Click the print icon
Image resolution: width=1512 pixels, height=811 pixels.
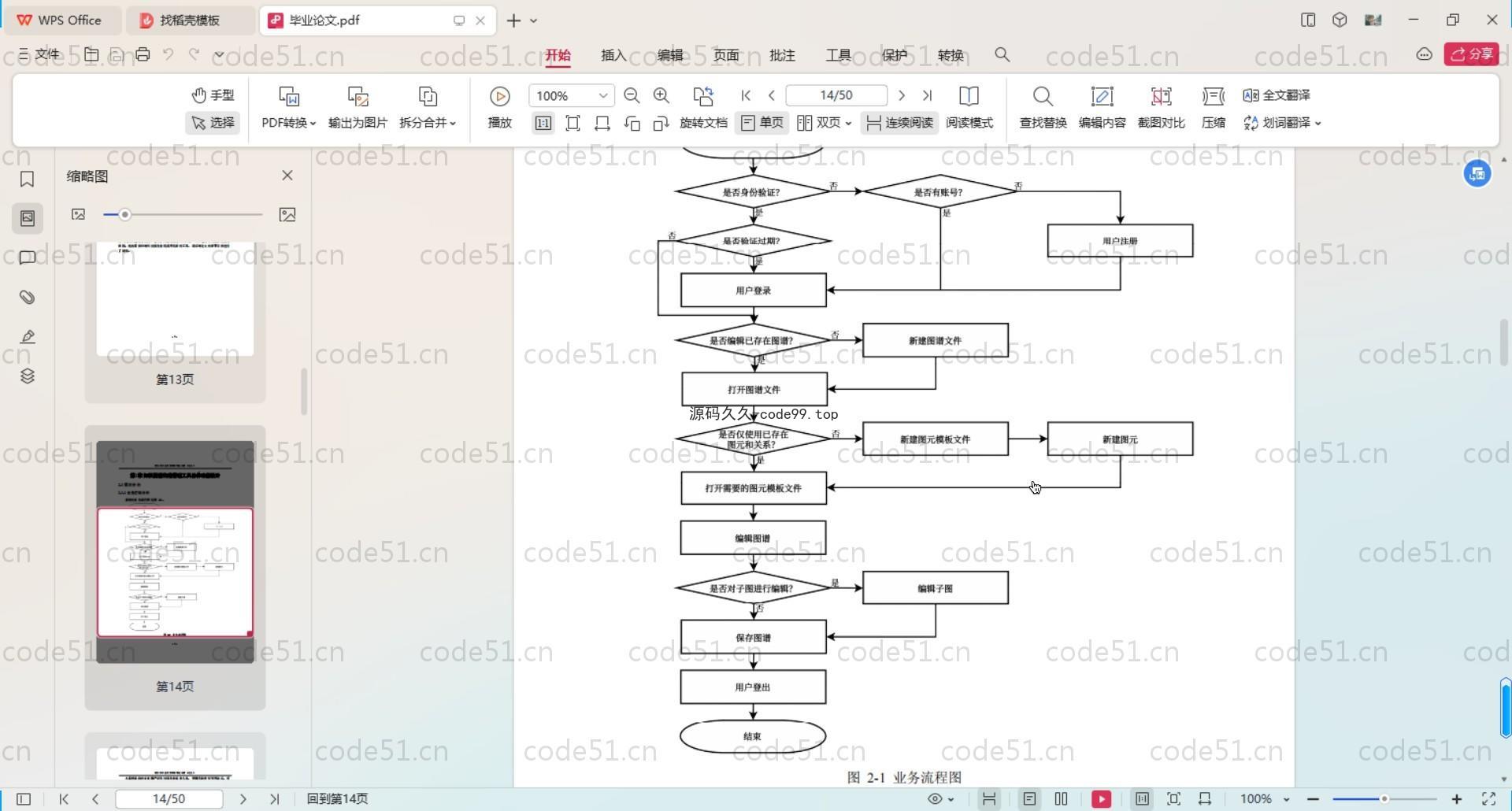pos(143,54)
